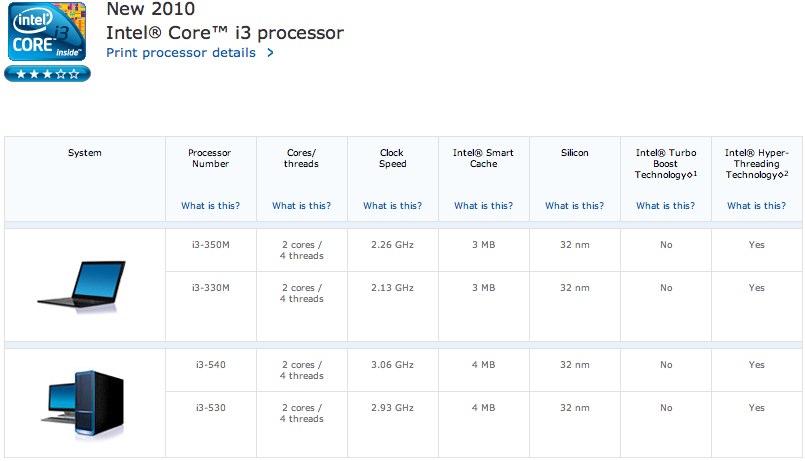Click the System column header

tap(85, 153)
